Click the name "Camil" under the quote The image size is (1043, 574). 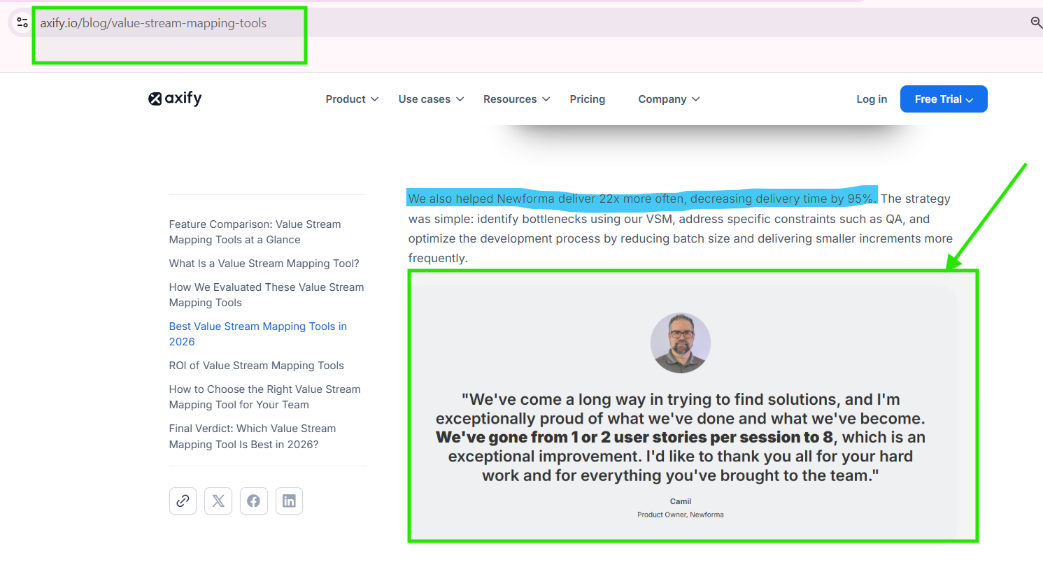coord(680,502)
